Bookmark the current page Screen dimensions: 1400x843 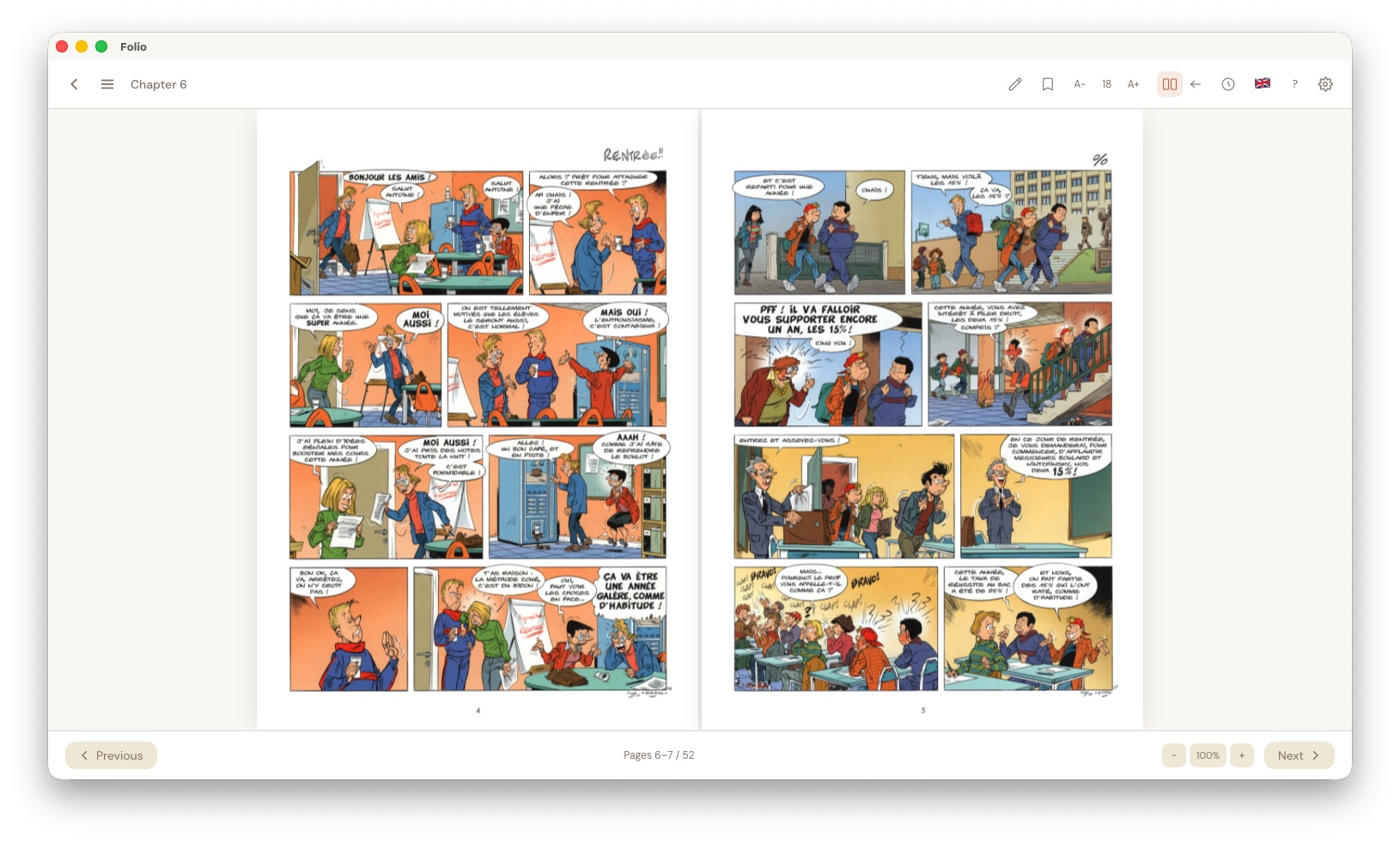click(1048, 84)
